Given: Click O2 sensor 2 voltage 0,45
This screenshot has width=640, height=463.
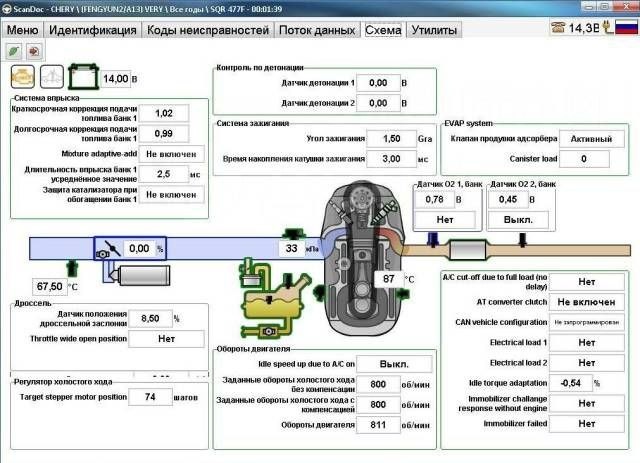Looking at the screenshot, I should tap(508, 199).
